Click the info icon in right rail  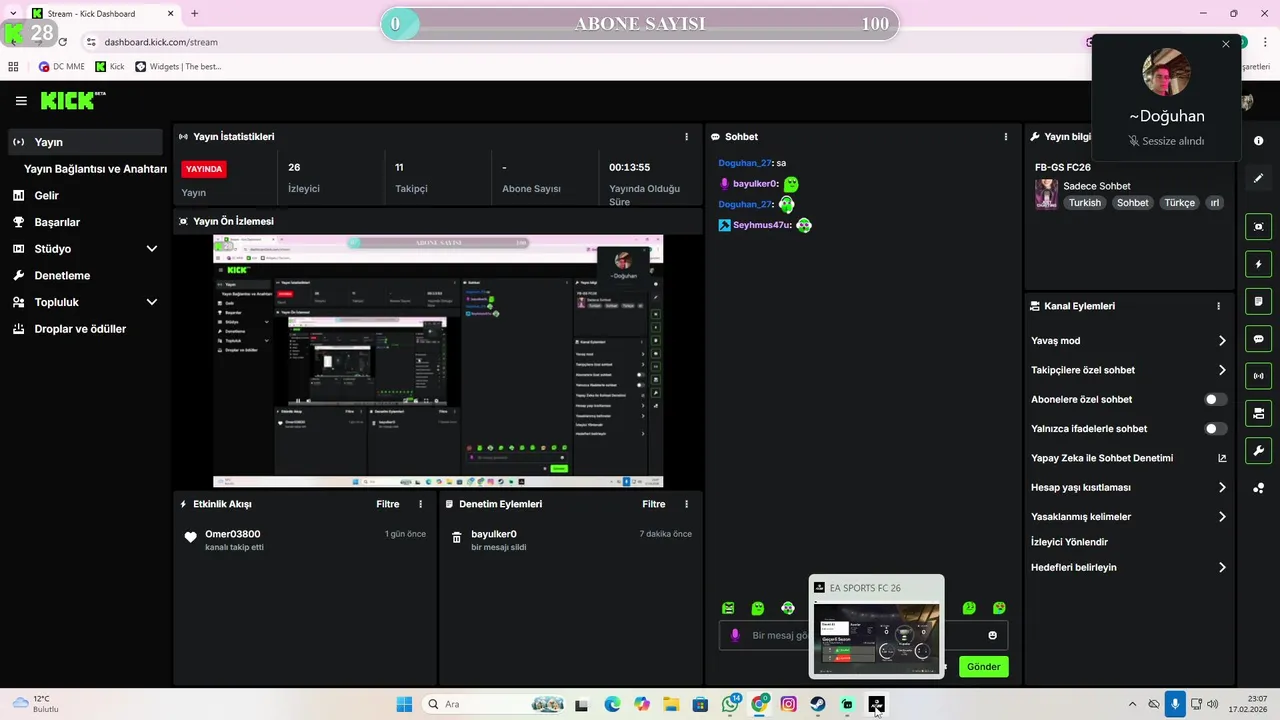coord(1258,141)
